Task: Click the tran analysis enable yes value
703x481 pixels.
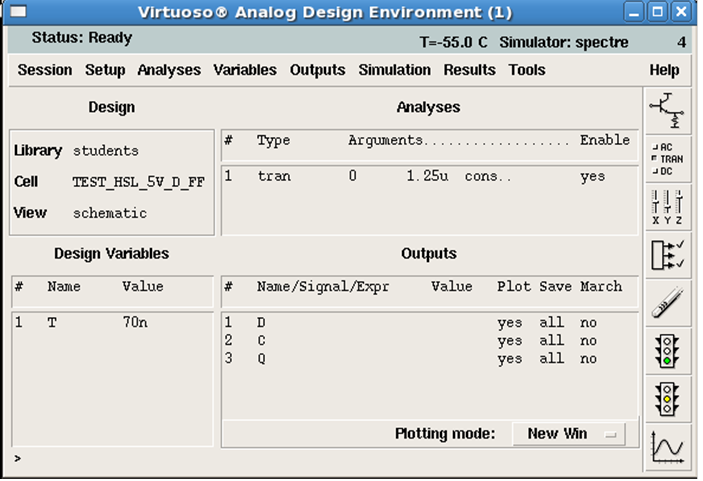Action: point(593,176)
